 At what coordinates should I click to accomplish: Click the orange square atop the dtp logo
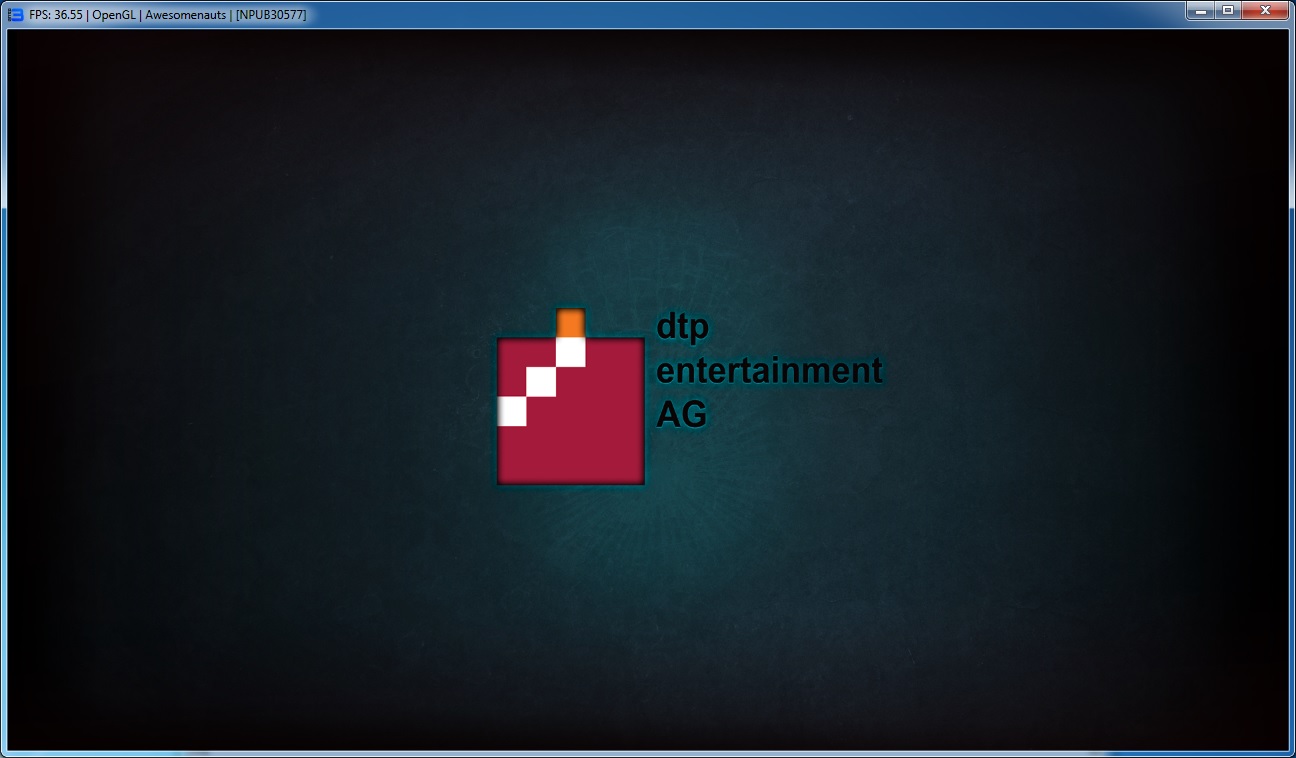coord(570,323)
